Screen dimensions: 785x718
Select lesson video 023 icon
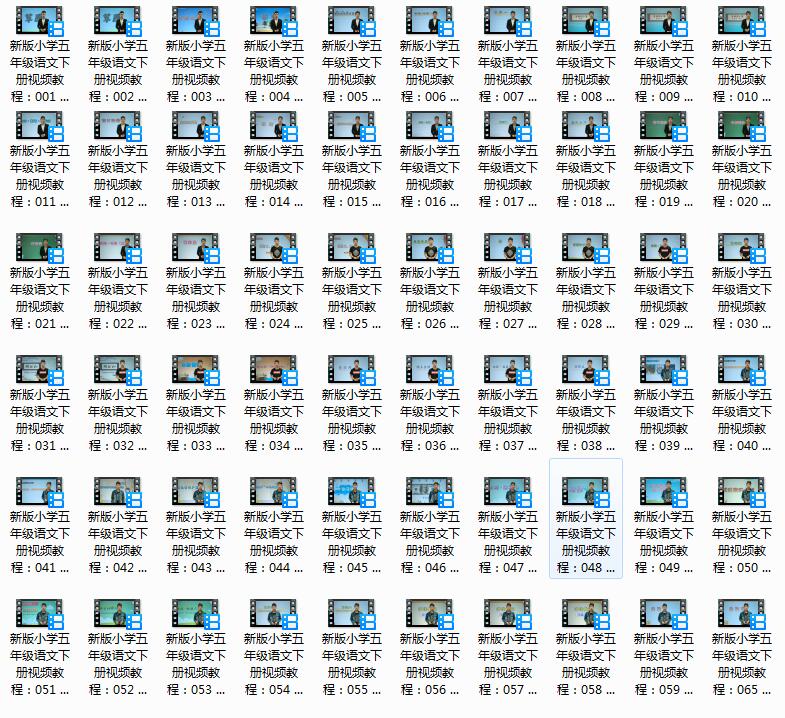(195, 248)
